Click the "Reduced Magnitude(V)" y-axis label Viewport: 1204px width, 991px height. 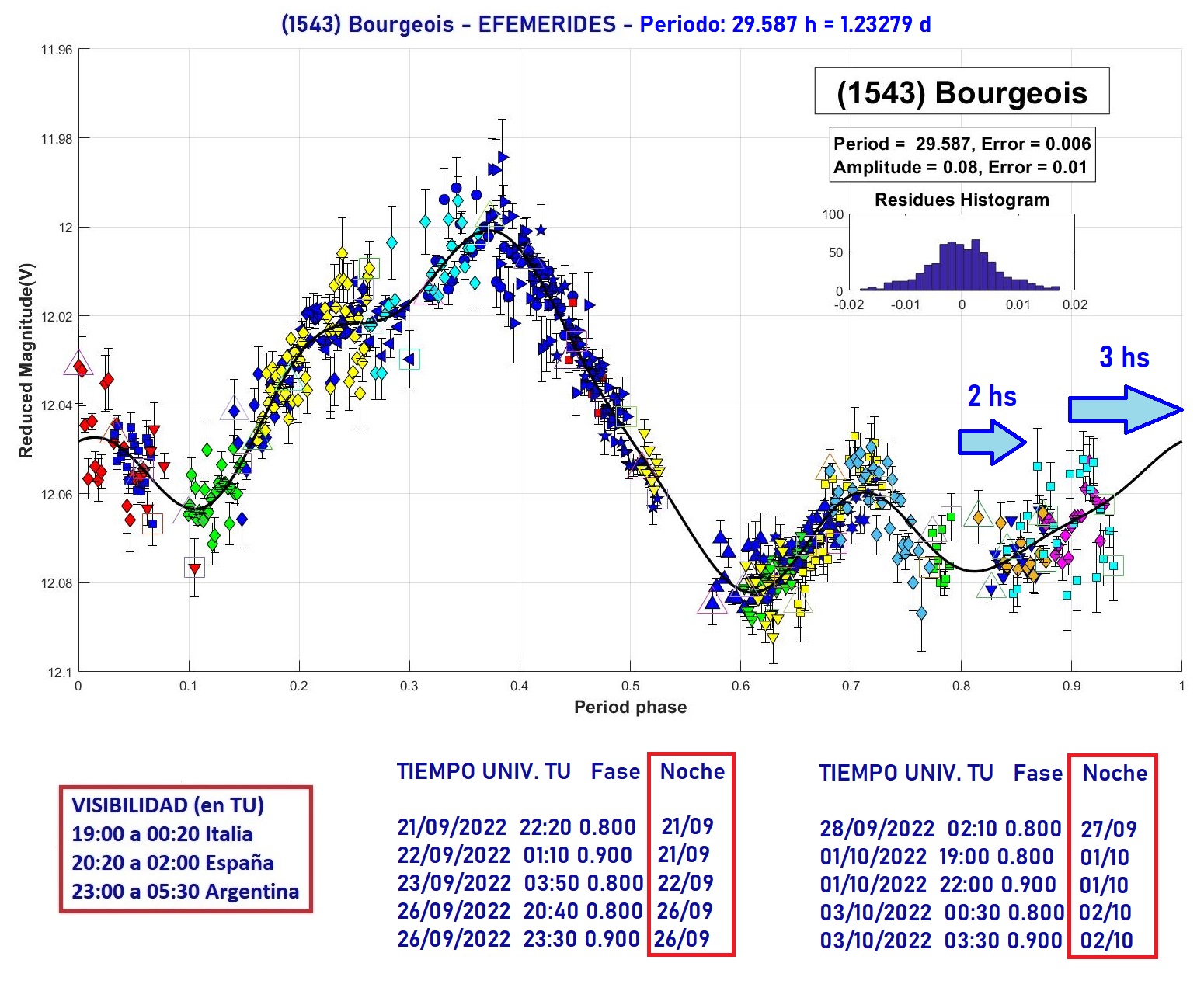tap(26, 360)
